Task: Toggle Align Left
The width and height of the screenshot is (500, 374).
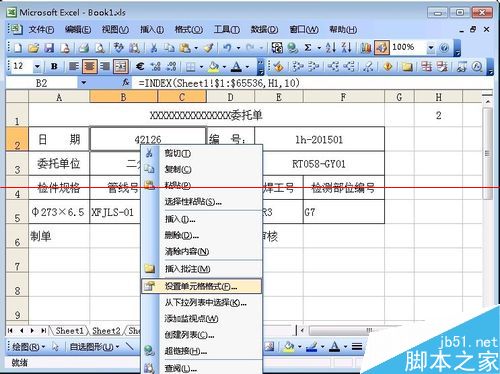Action: tap(73, 67)
